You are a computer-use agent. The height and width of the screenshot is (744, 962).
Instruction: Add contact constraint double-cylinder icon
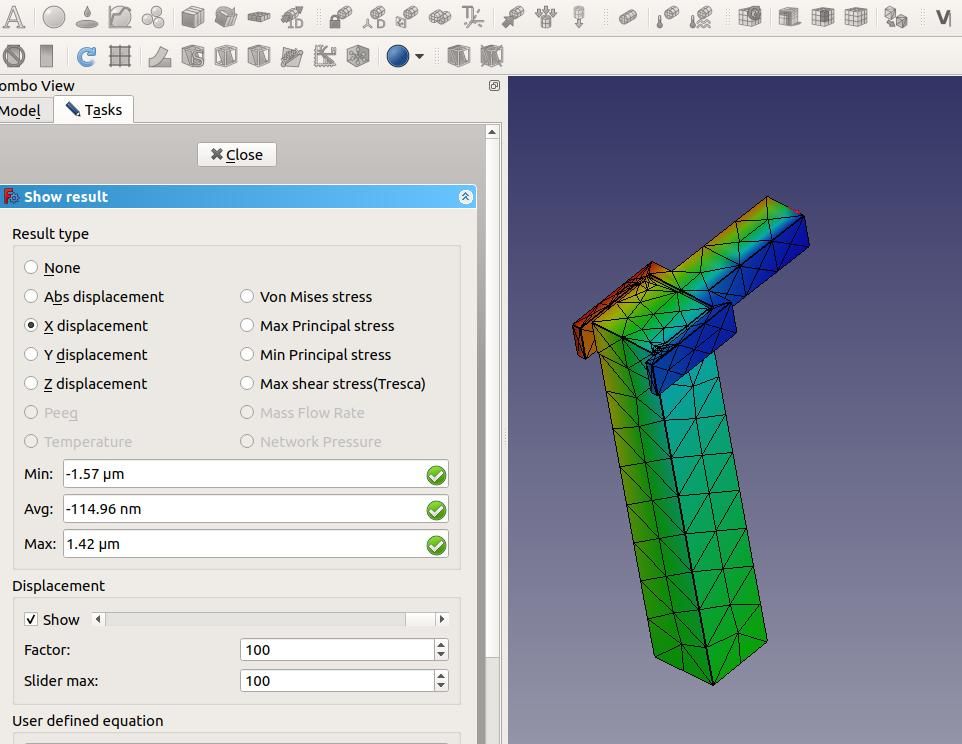click(x=440, y=17)
